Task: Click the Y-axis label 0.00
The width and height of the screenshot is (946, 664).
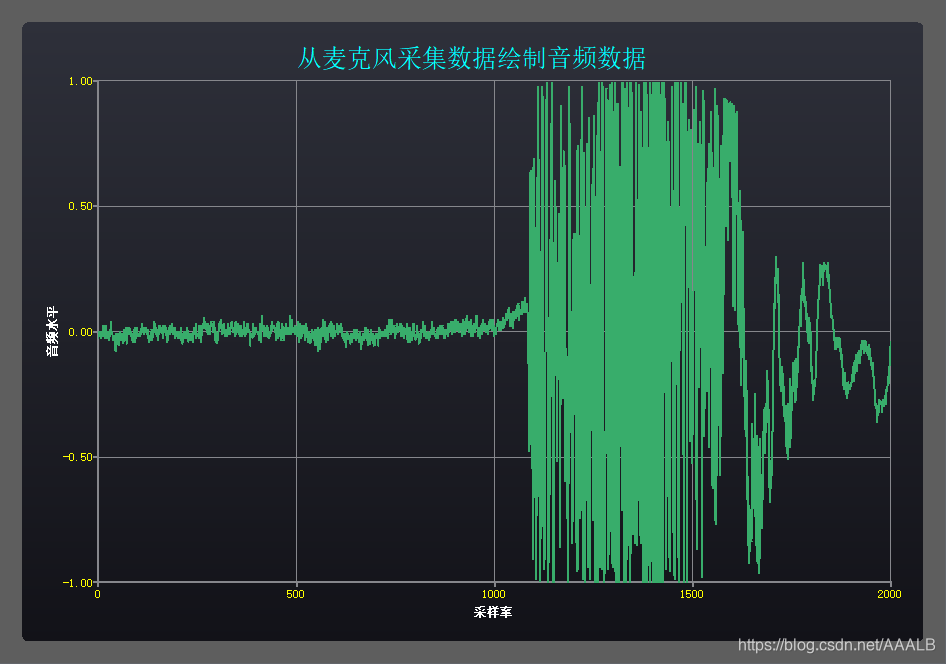Action: (80, 332)
